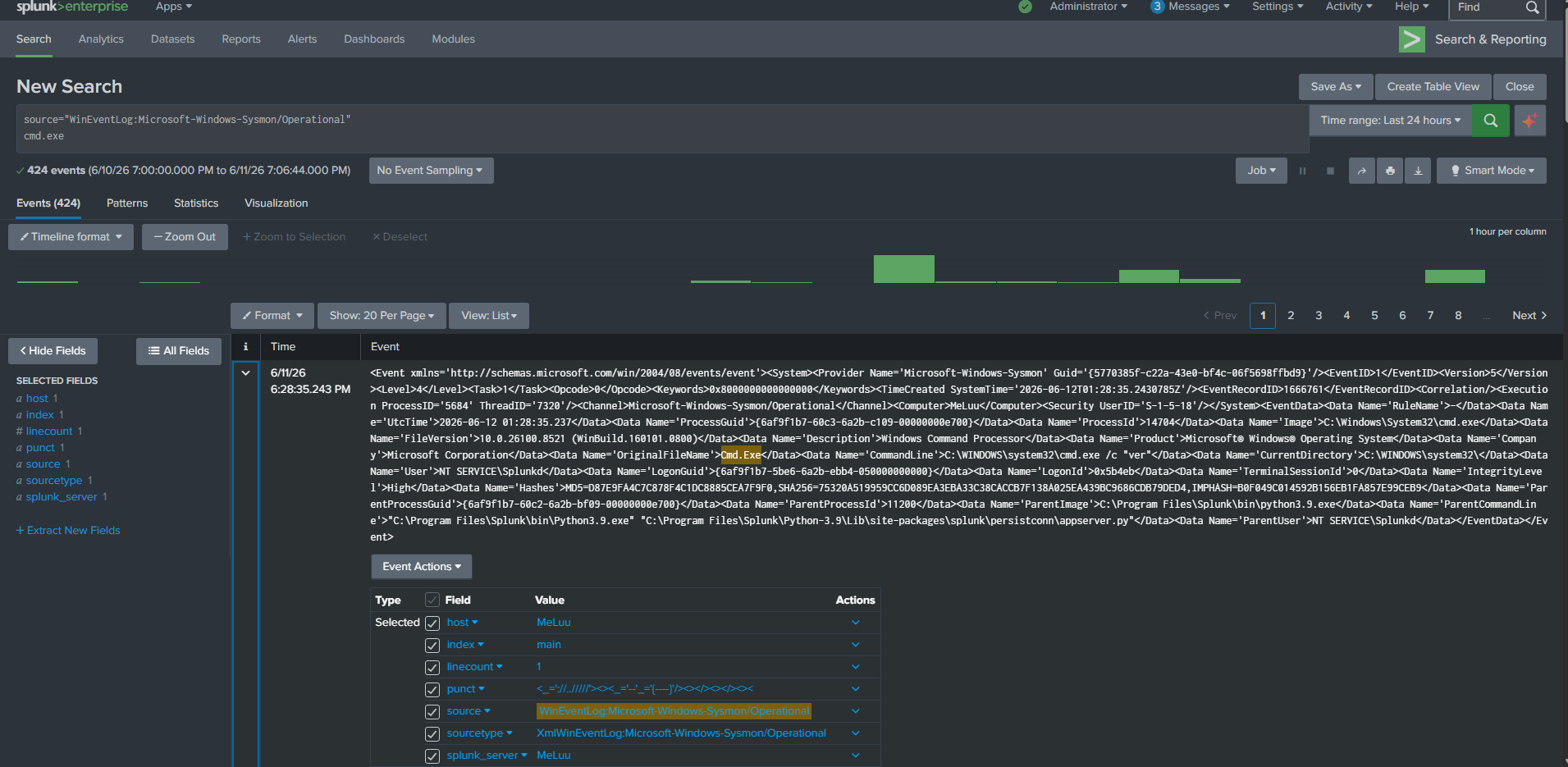Open actions chevron for linecount row
Image resolution: width=1568 pixels, height=767 pixels.
click(x=856, y=667)
